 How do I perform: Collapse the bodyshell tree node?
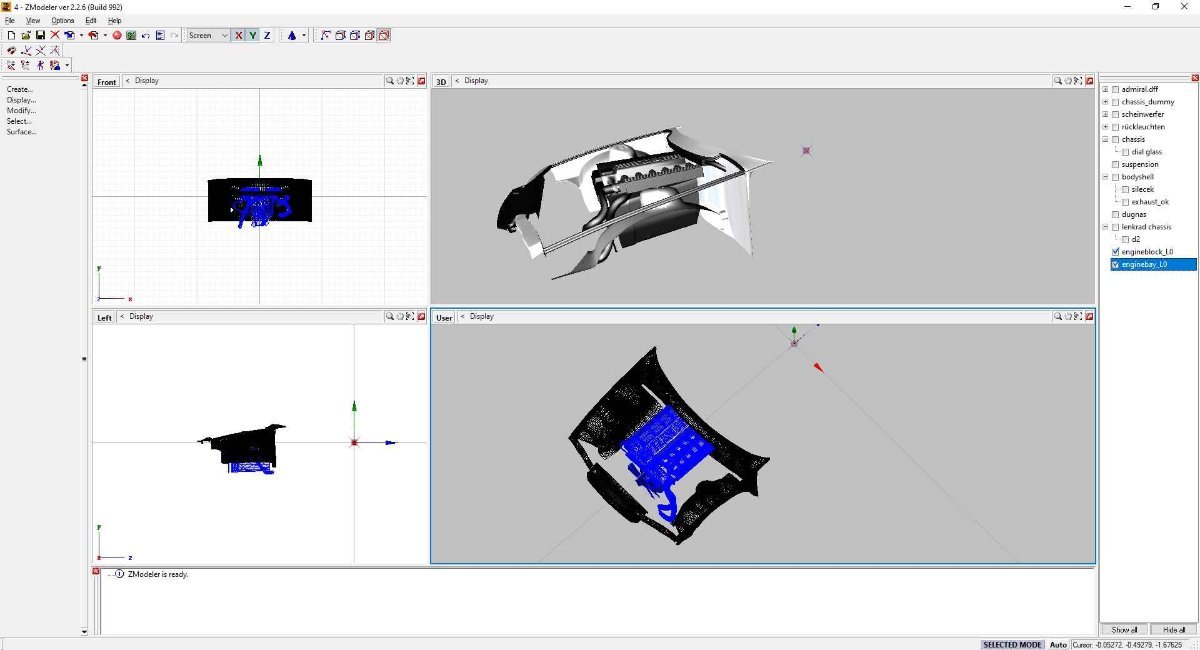coord(1105,177)
